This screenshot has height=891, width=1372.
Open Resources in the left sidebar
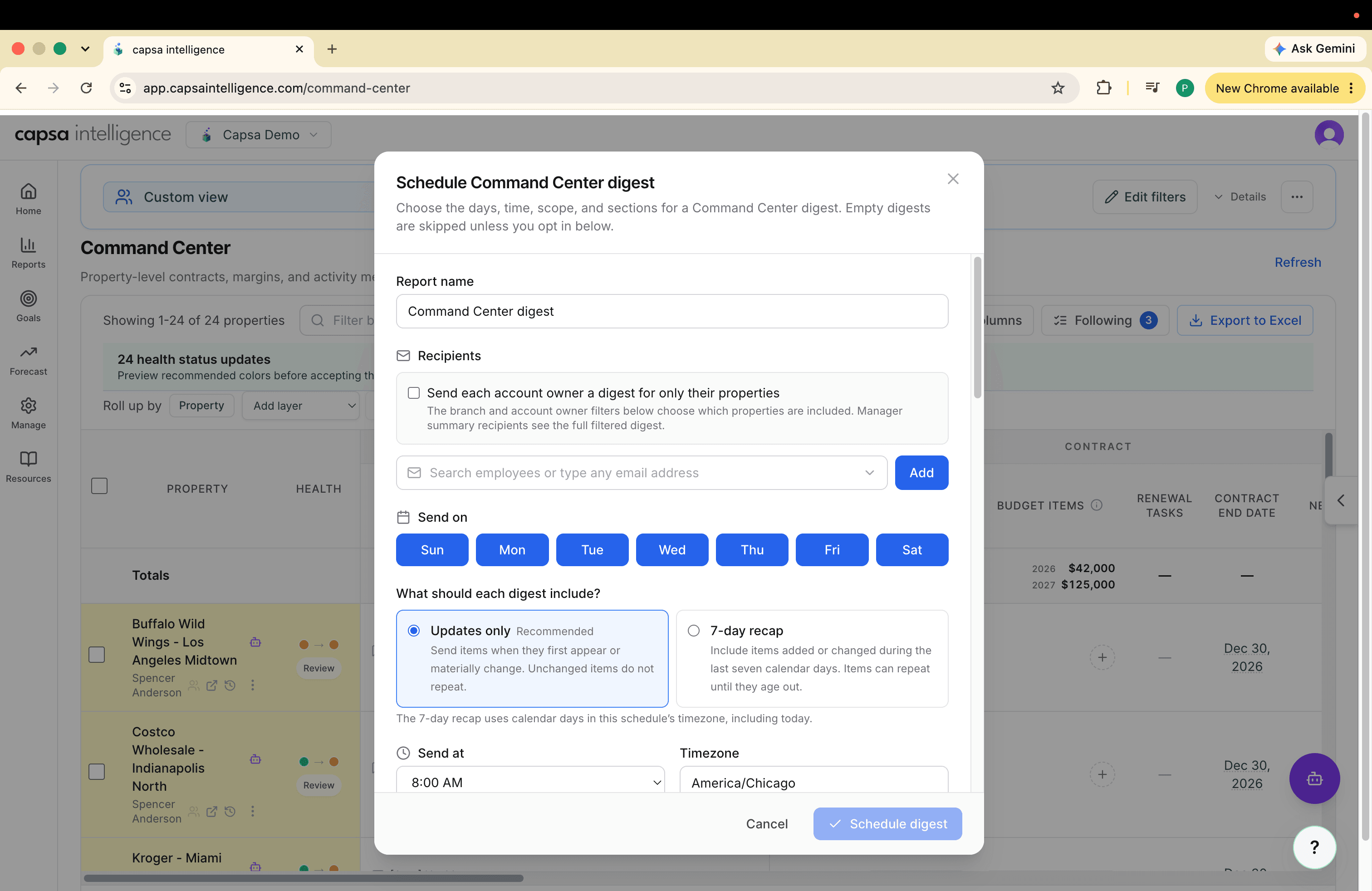point(28,467)
